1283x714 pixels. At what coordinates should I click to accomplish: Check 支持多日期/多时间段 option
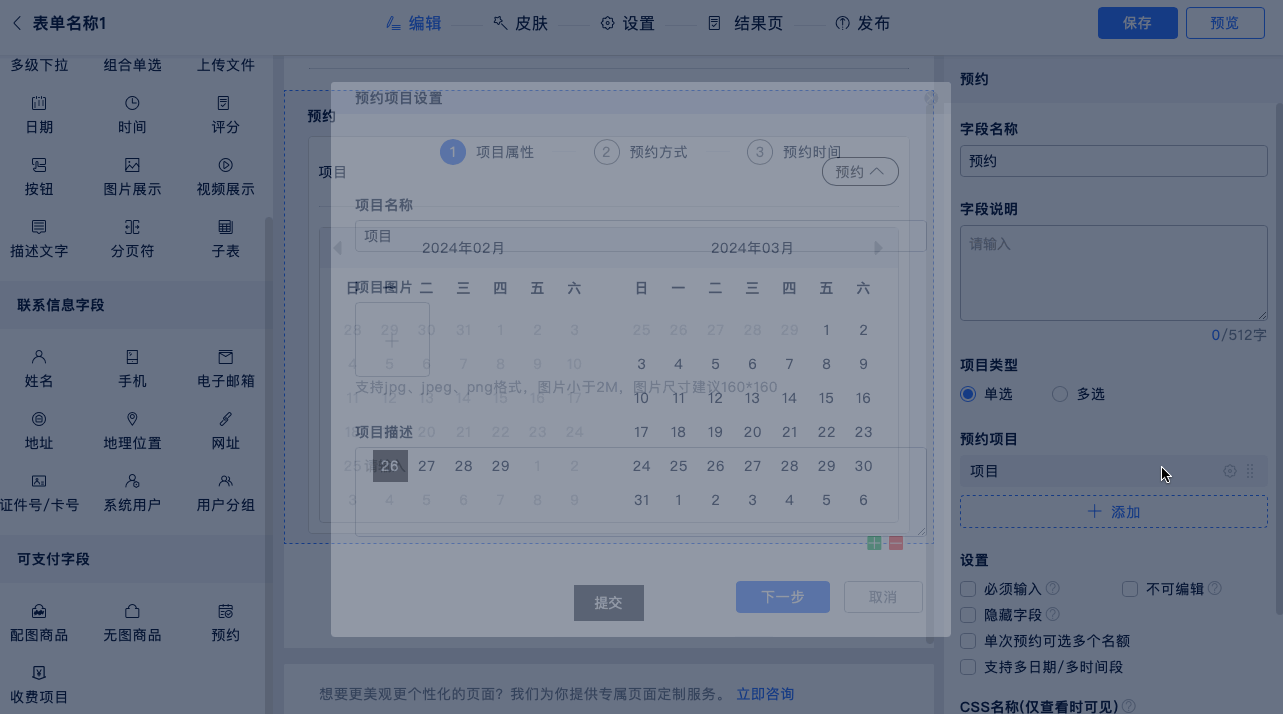[x=968, y=667]
